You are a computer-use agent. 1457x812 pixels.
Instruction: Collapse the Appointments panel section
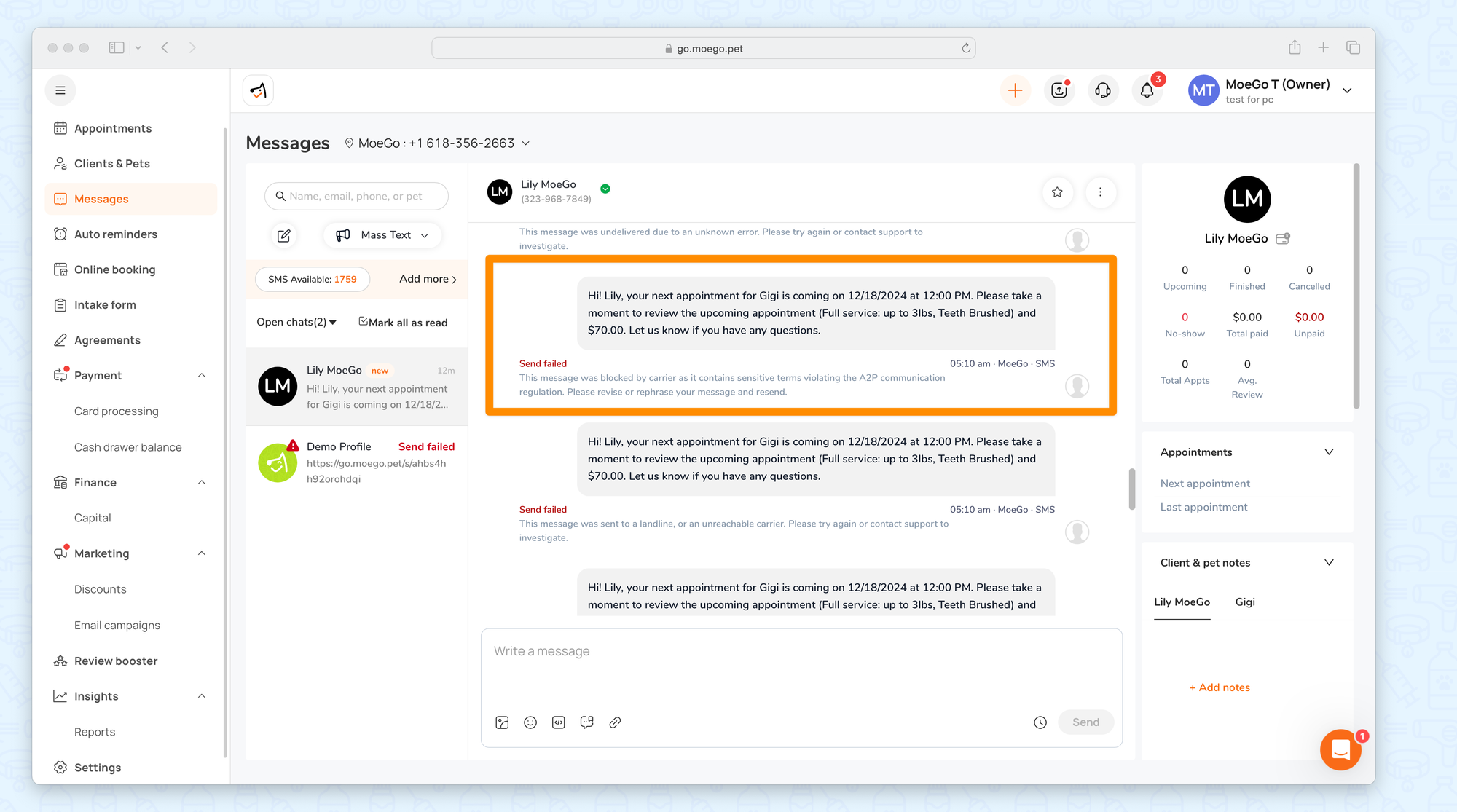1329,452
